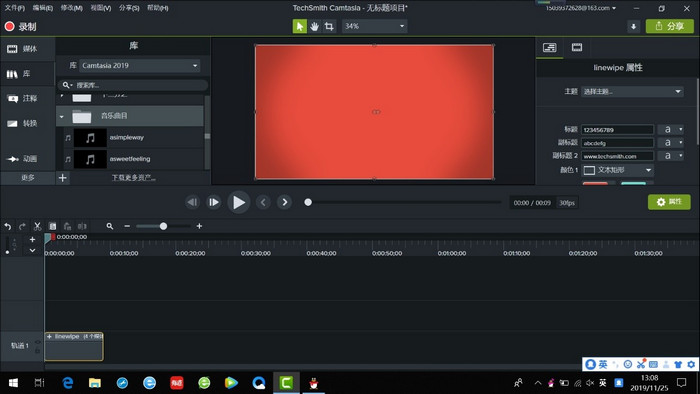The width and height of the screenshot is (700, 394).
Task: Expand the track options chevron
Action: pyautogui.click(x=32, y=250)
